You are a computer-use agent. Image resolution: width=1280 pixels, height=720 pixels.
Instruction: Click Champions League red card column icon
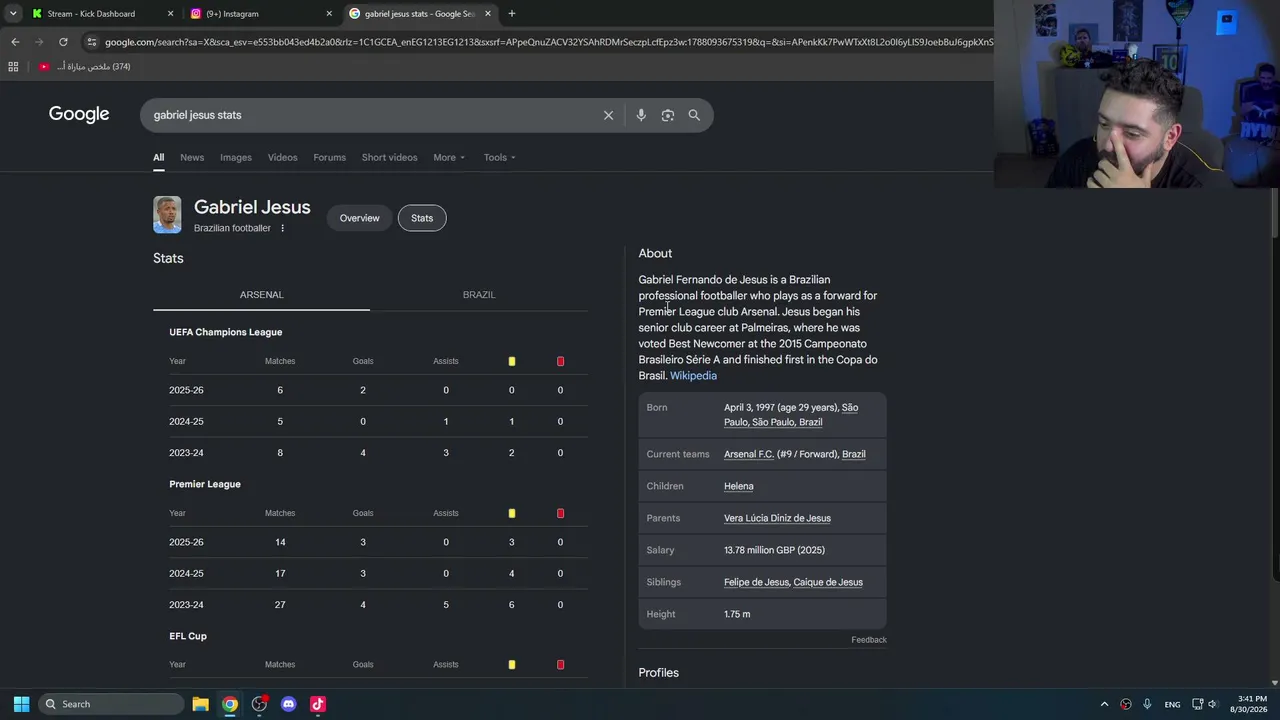click(x=560, y=361)
